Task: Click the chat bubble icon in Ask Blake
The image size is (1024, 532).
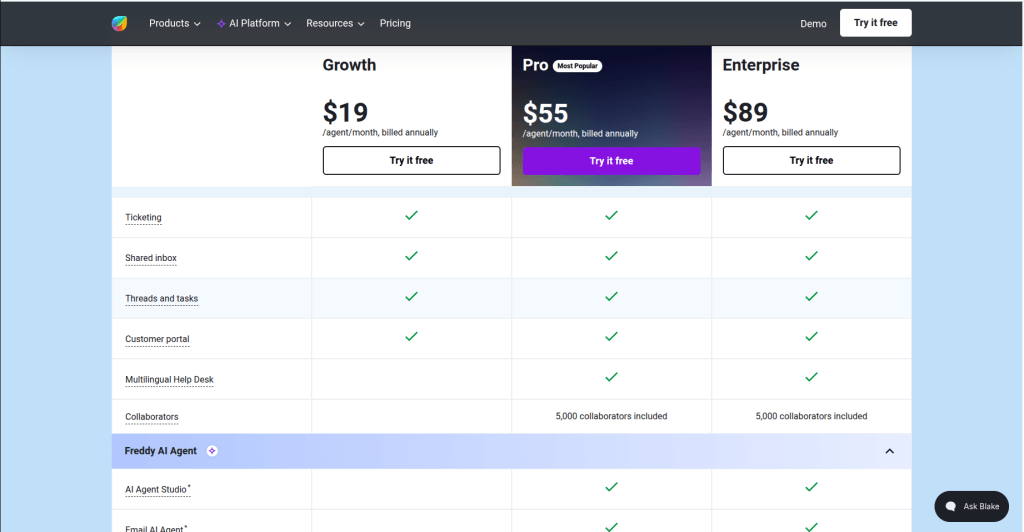Action: click(x=951, y=507)
